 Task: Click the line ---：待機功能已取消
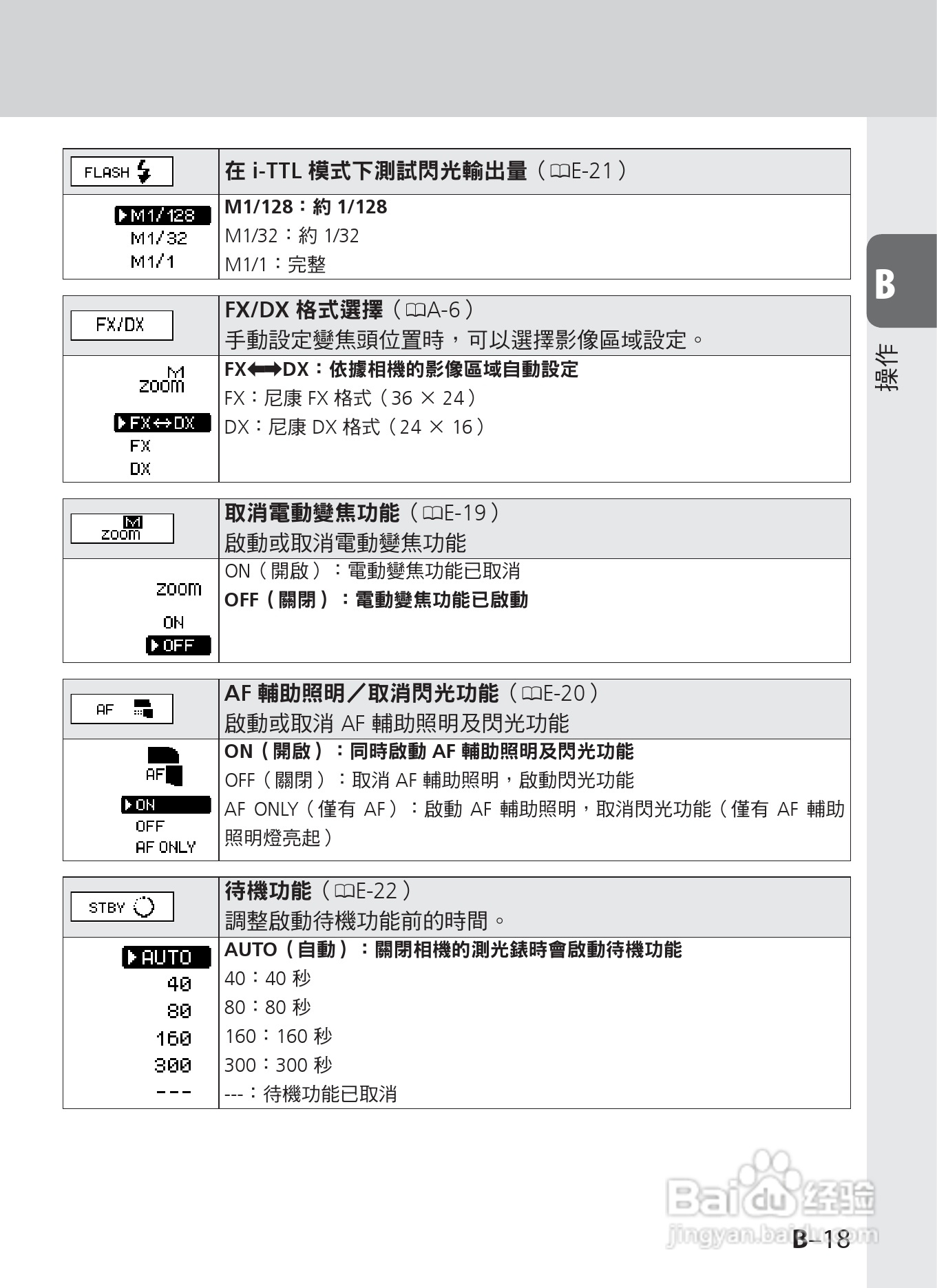[x=311, y=1094]
